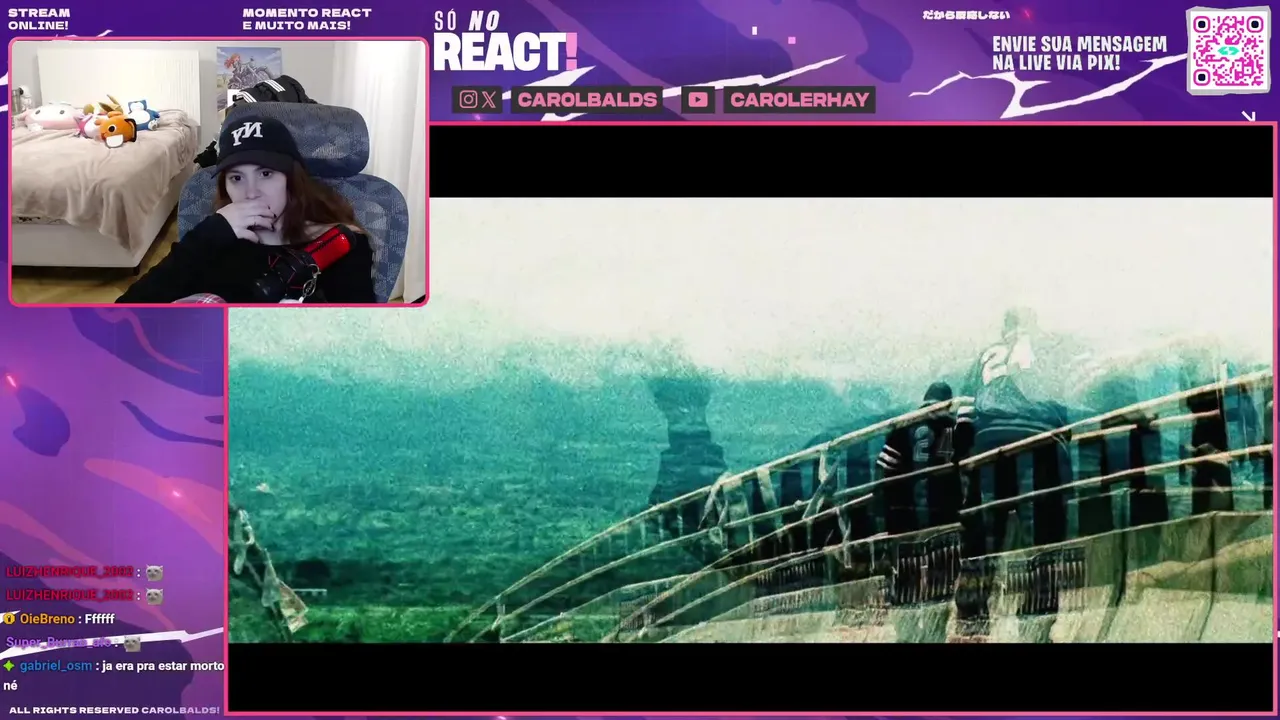
Task: Click Super_Bunas_afc's username in chat
Action: 57,642
